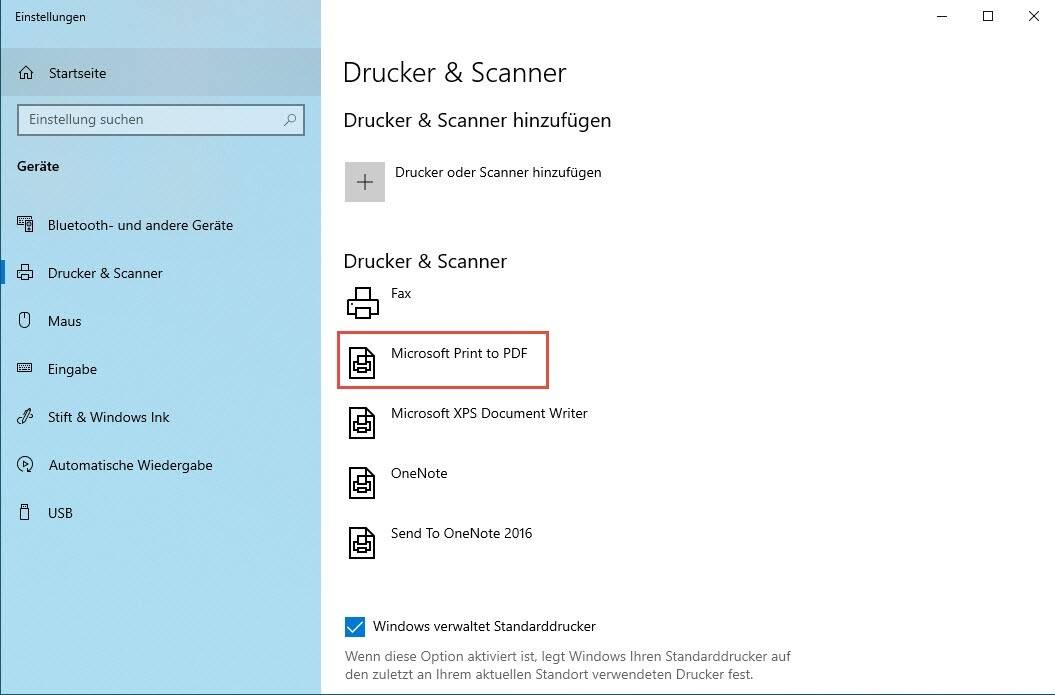Click Drucker oder Scanner hinzufügen label

pyautogui.click(x=498, y=172)
